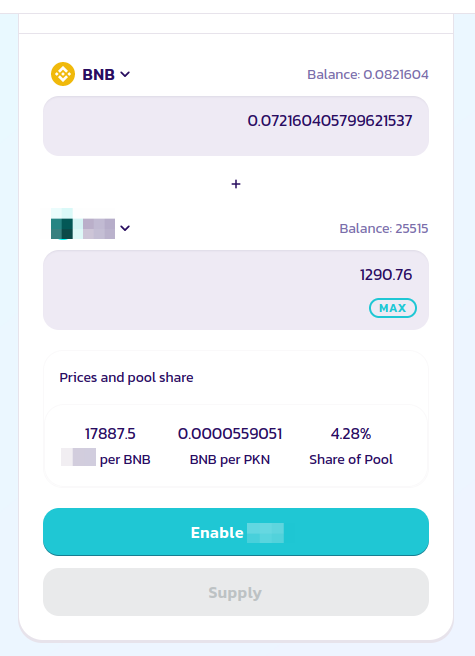Click the BNB balance 0.0821604 text

point(368,74)
